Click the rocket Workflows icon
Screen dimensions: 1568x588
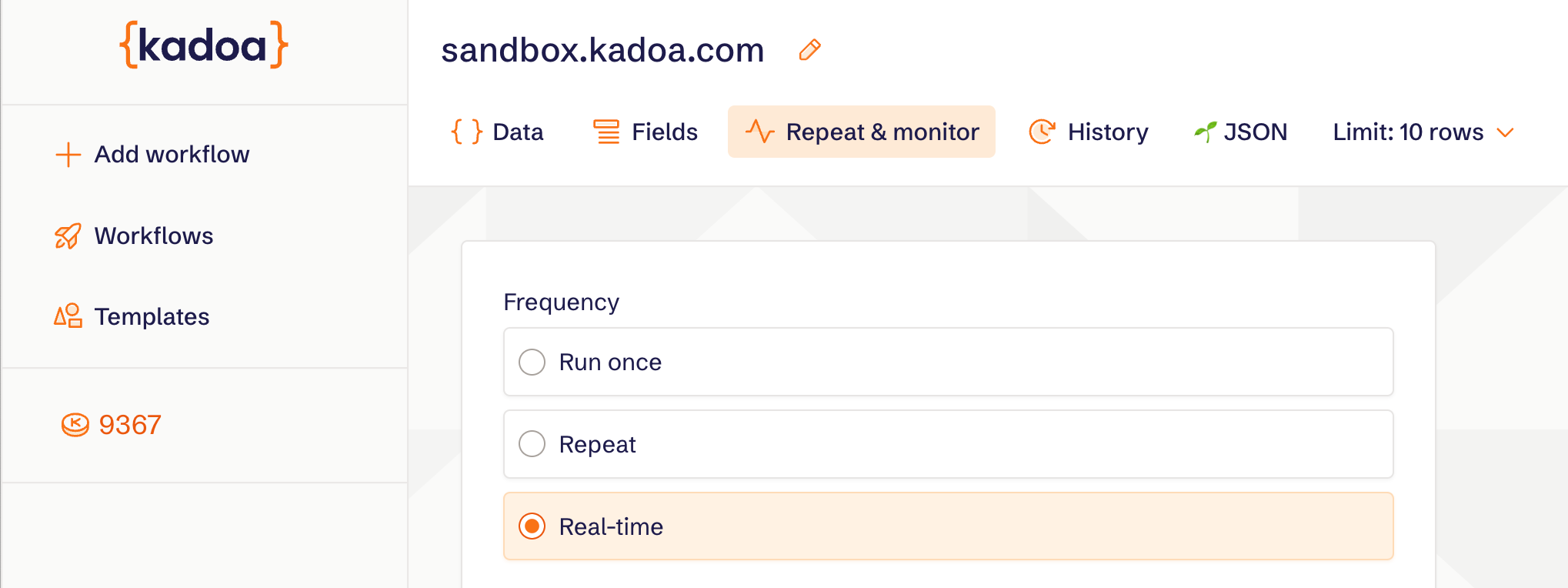coord(68,236)
